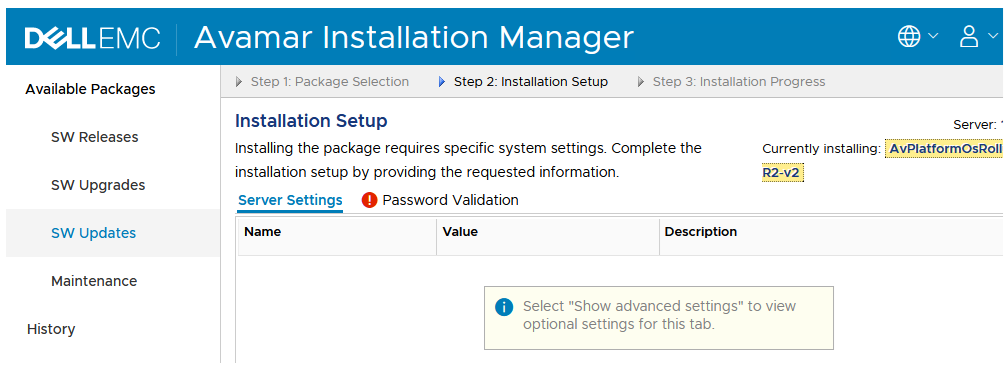Click the red Password Validation error icon
Screen dimensions: 1007x373
pos(369,200)
